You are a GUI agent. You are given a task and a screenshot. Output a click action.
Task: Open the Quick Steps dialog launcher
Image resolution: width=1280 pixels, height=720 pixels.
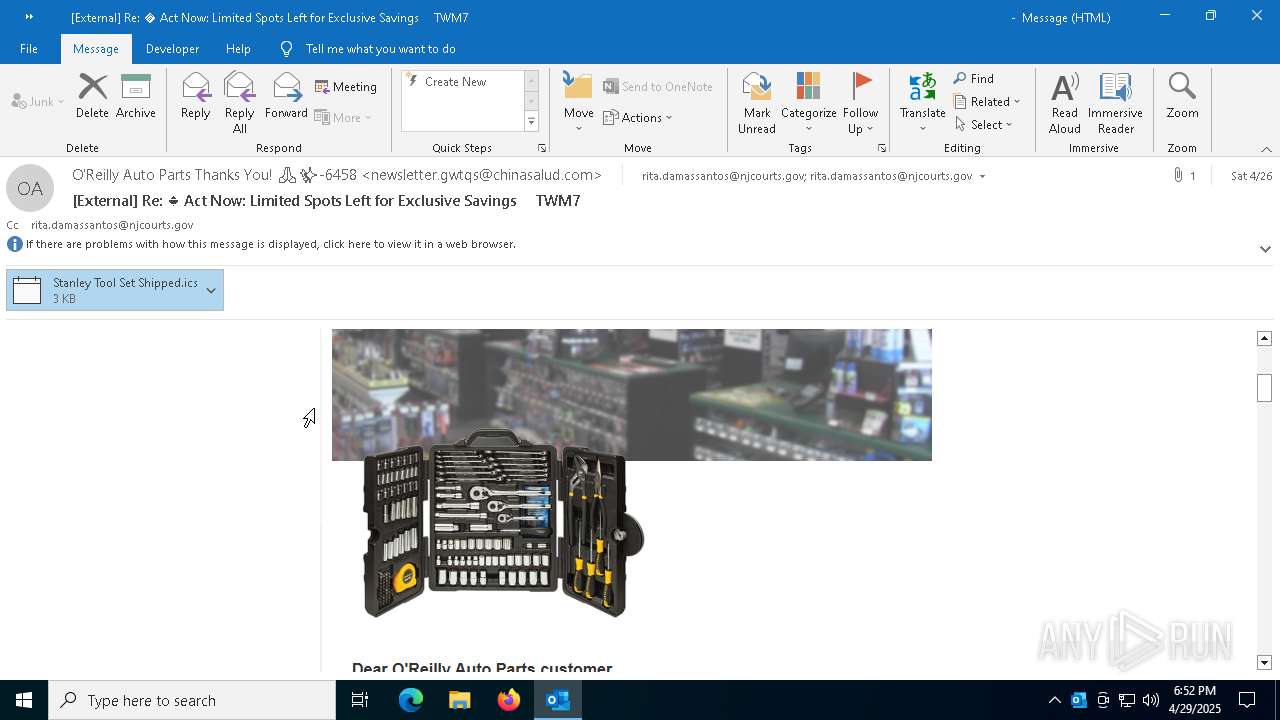pyautogui.click(x=542, y=148)
